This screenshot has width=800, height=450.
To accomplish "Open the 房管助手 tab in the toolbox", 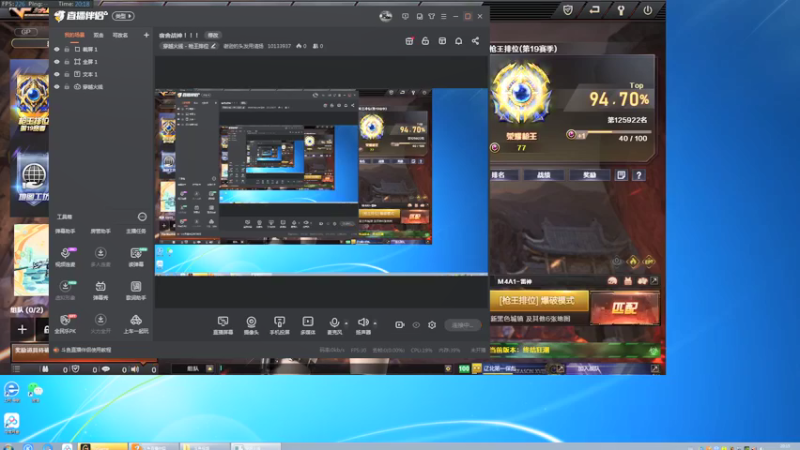I will [x=101, y=231].
